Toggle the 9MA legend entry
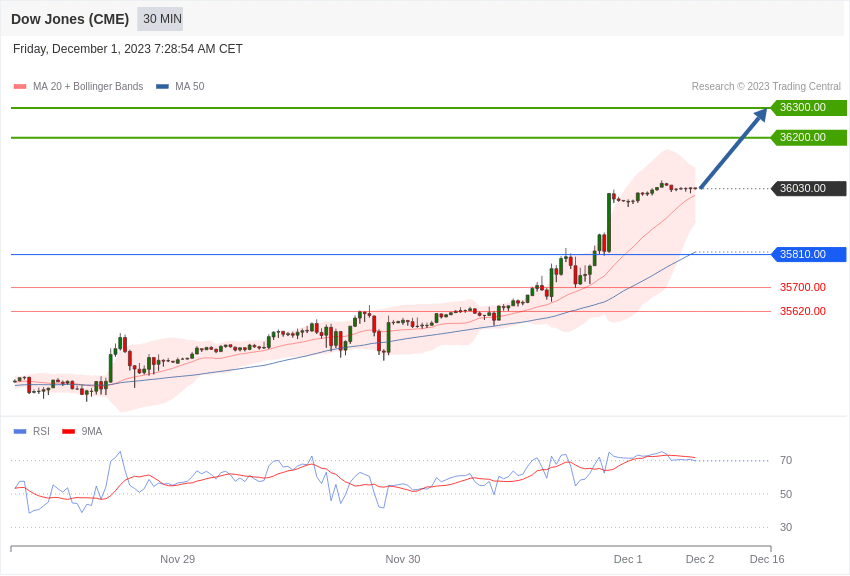850x576 pixels. point(92,432)
